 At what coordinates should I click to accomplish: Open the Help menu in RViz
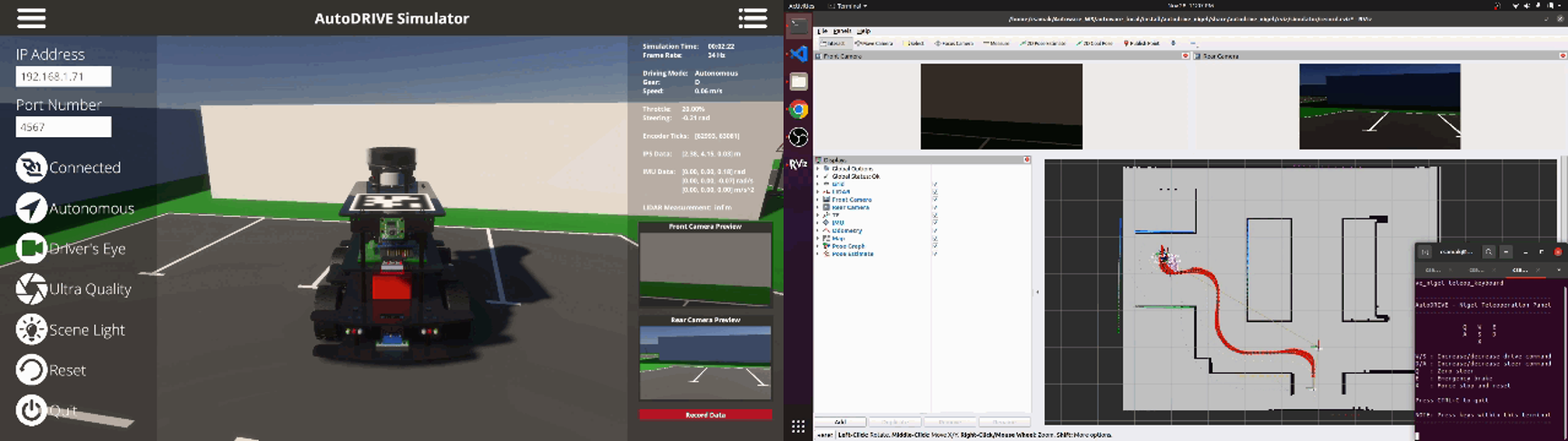(x=863, y=31)
